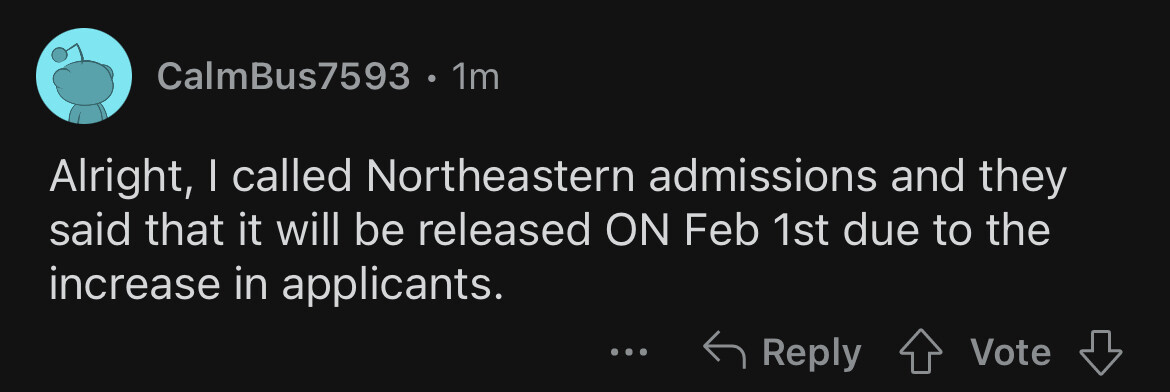Click the word 'admissions' in the comment

(761, 176)
